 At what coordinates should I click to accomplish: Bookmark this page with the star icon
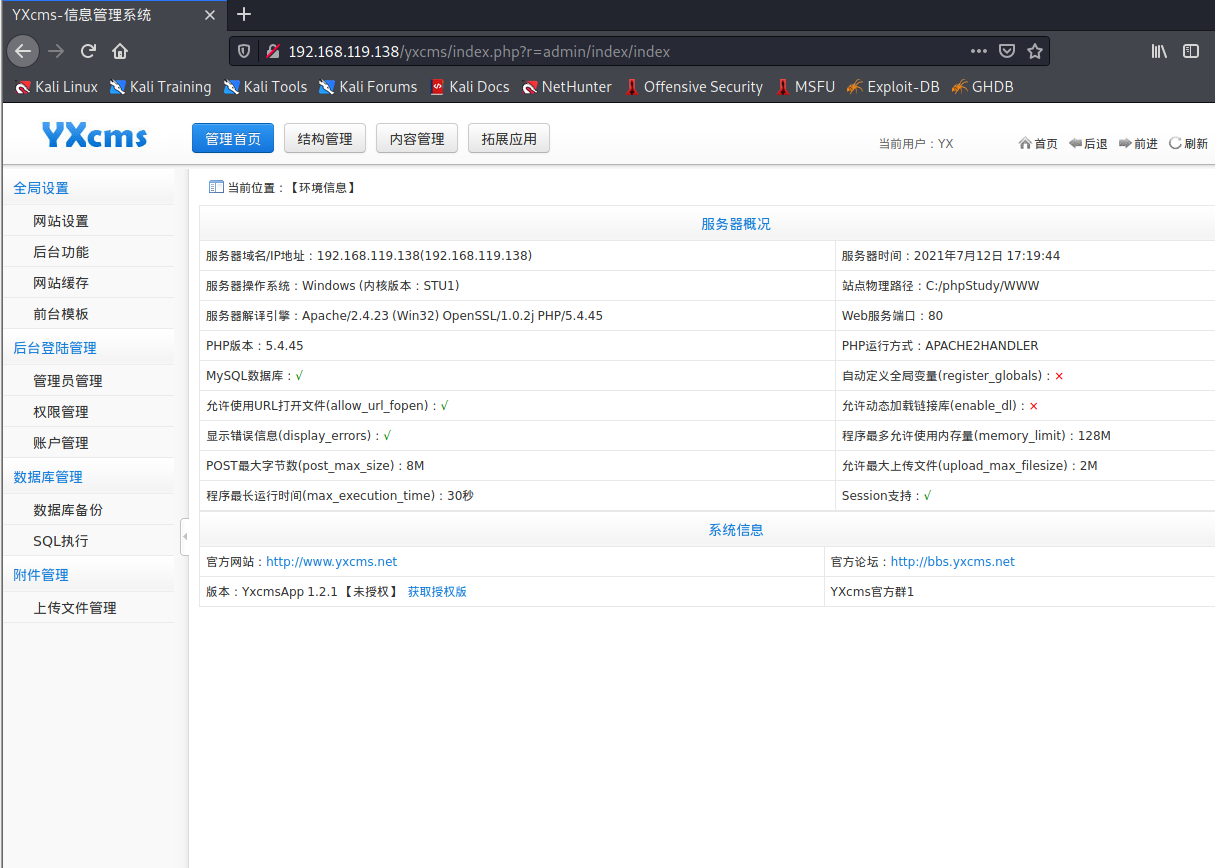(x=1035, y=51)
